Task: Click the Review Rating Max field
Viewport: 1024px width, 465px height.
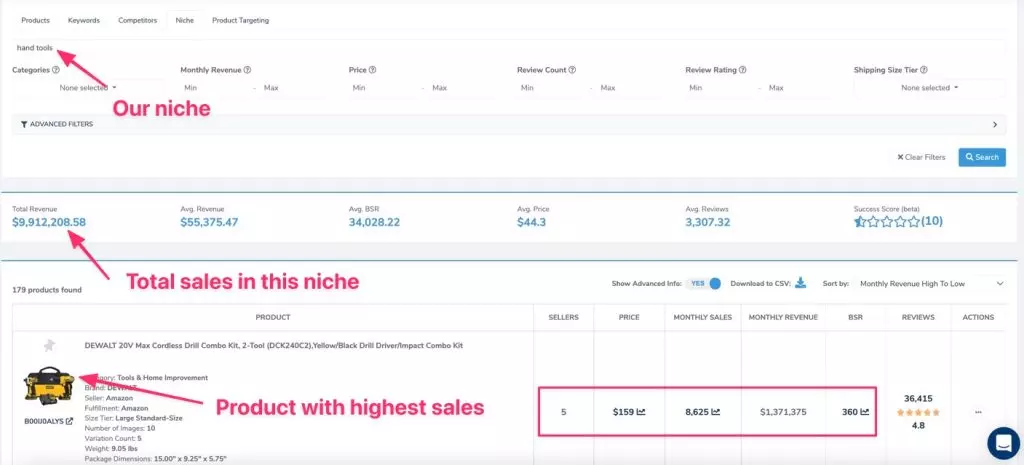Action: pyautogui.click(x=801, y=88)
